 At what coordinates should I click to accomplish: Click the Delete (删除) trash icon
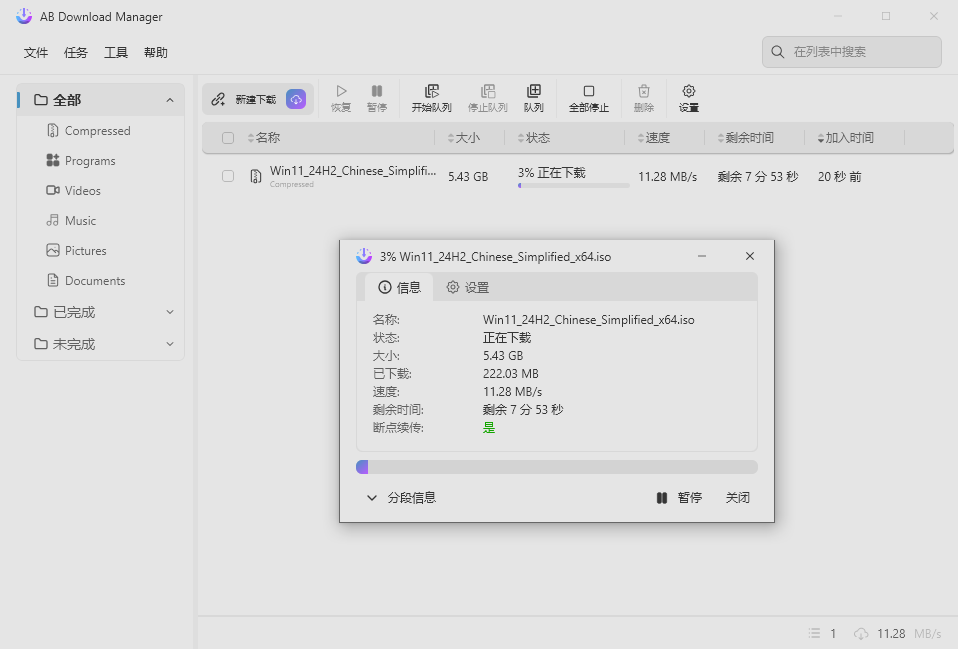(643, 91)
